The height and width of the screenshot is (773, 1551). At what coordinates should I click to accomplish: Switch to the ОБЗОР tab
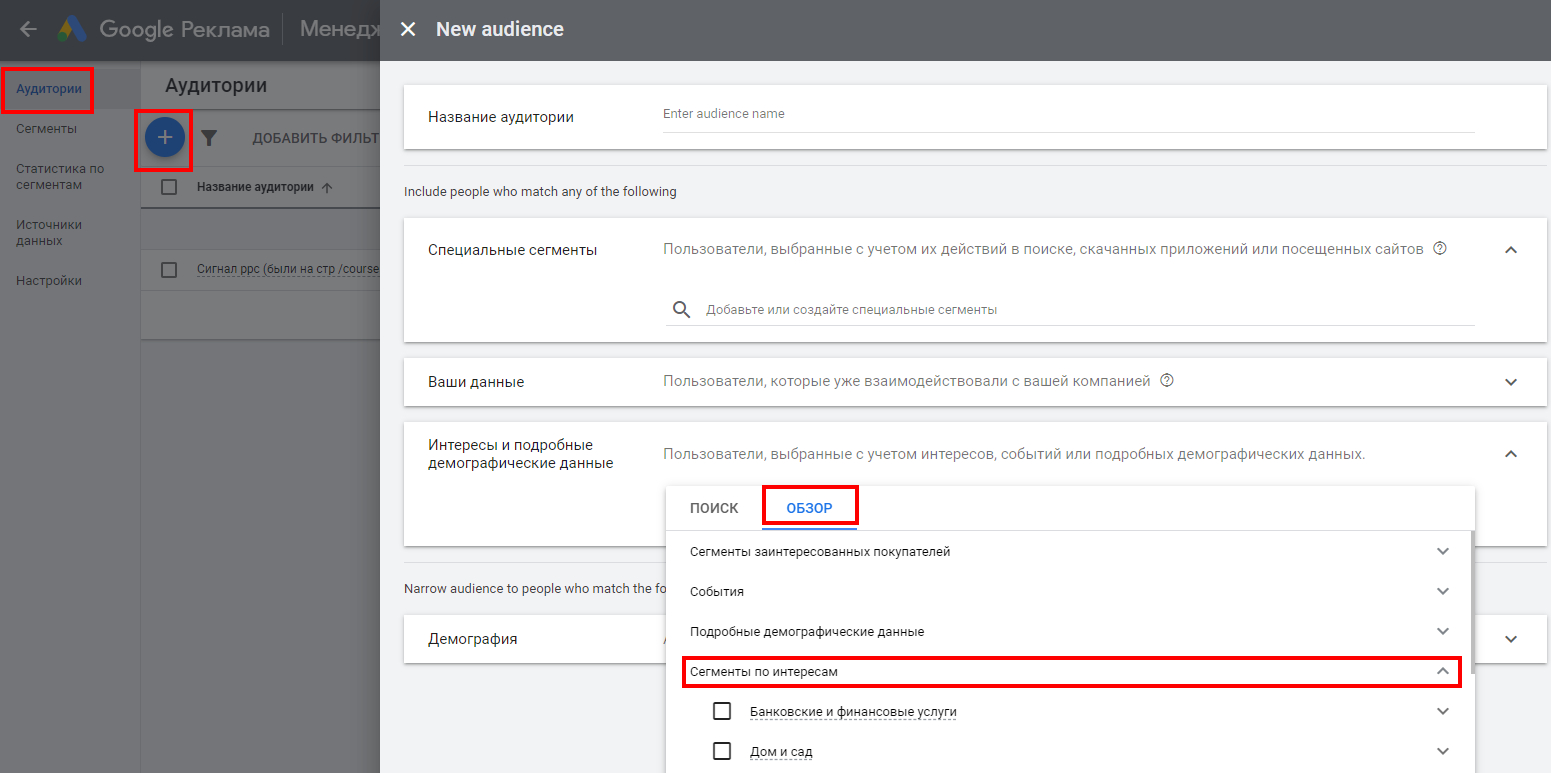(x=809, y=508)
